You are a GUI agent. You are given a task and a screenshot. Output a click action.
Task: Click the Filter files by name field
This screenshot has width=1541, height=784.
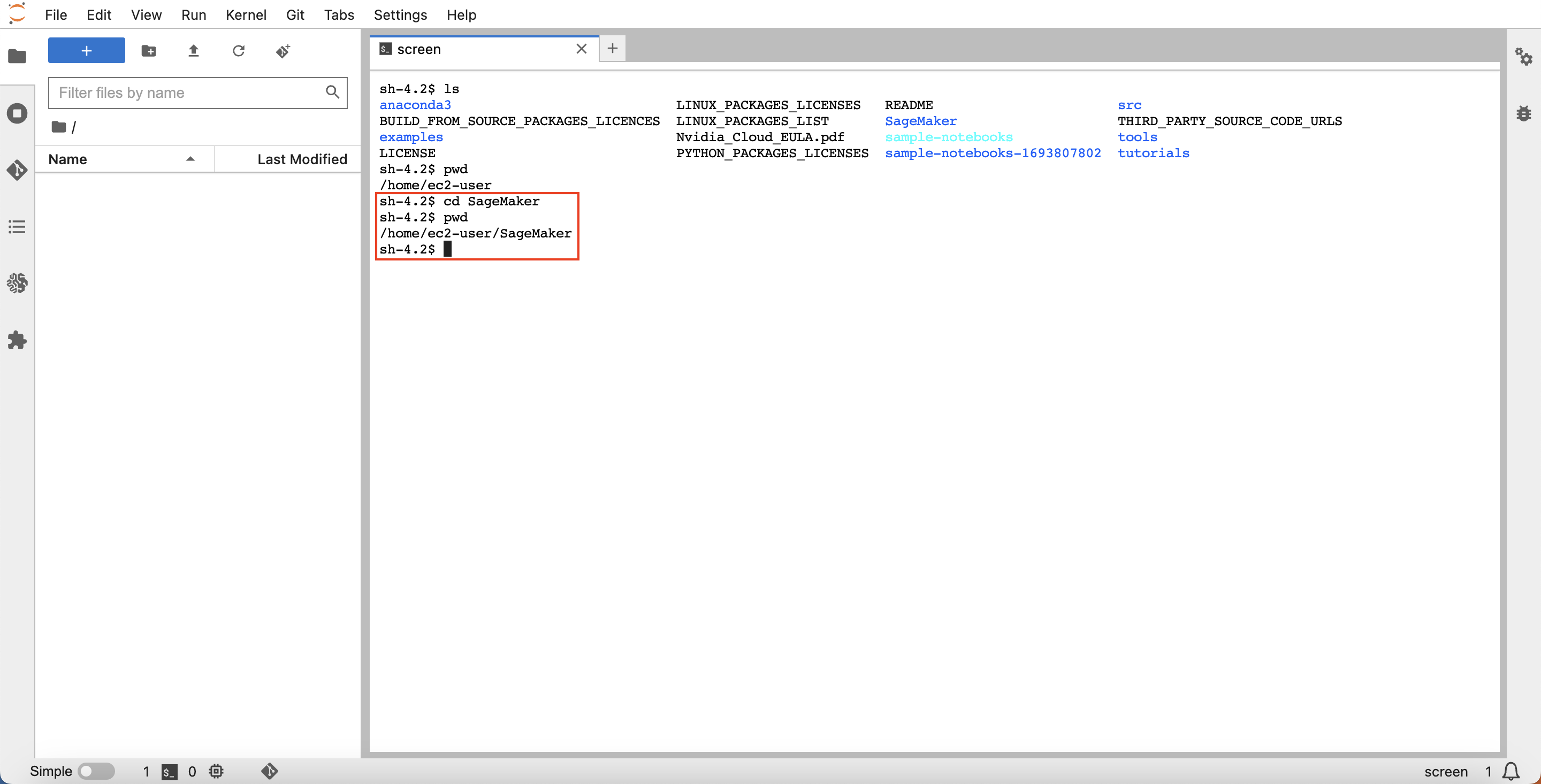[186, 93]
